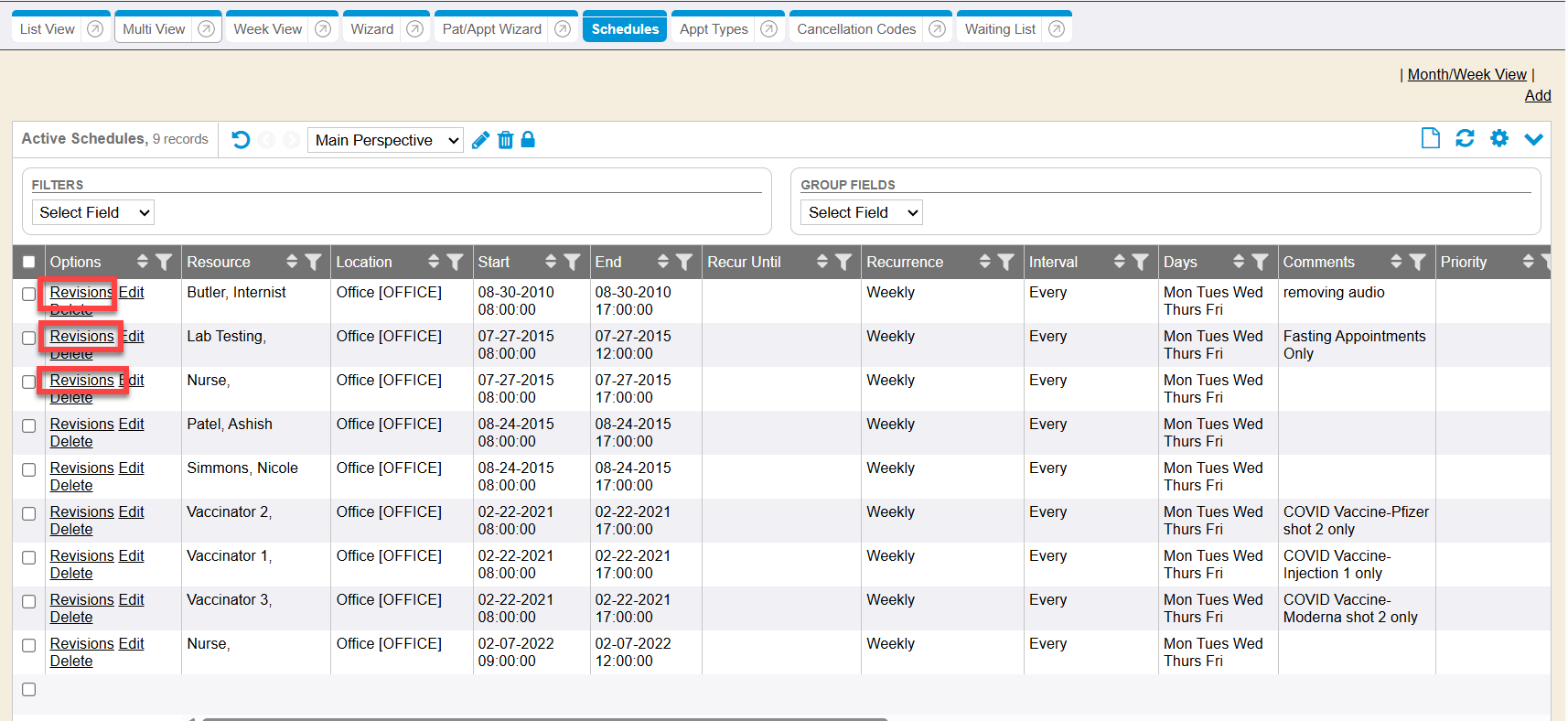This screenshot has width=1568, height=721.
Task: Switch to the Week View tab
Action: tap(267, 29)
